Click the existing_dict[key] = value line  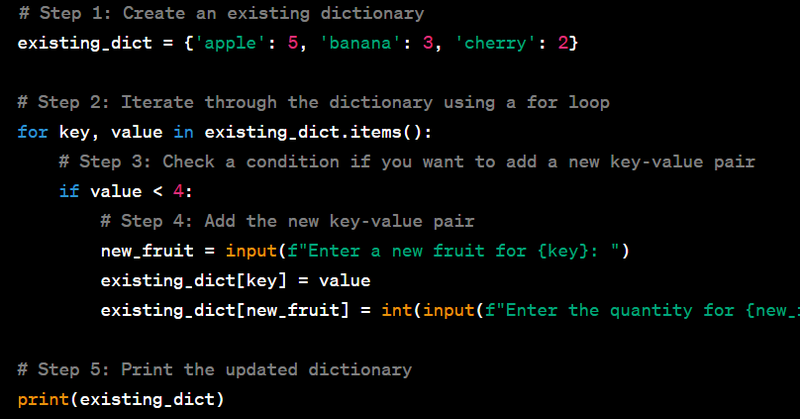(235, 281)
